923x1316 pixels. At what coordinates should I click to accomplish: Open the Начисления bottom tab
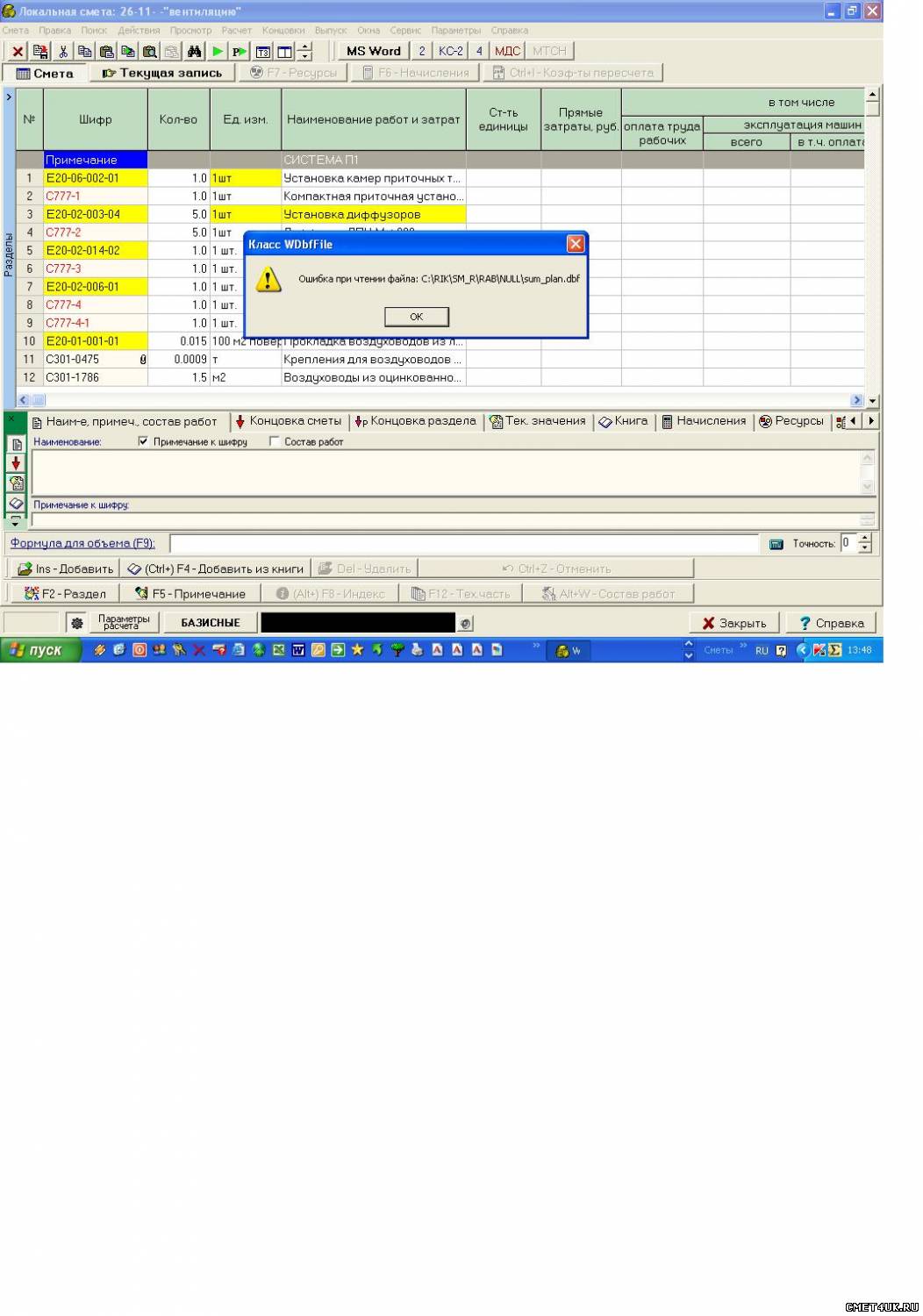click(x=704, y=421)
